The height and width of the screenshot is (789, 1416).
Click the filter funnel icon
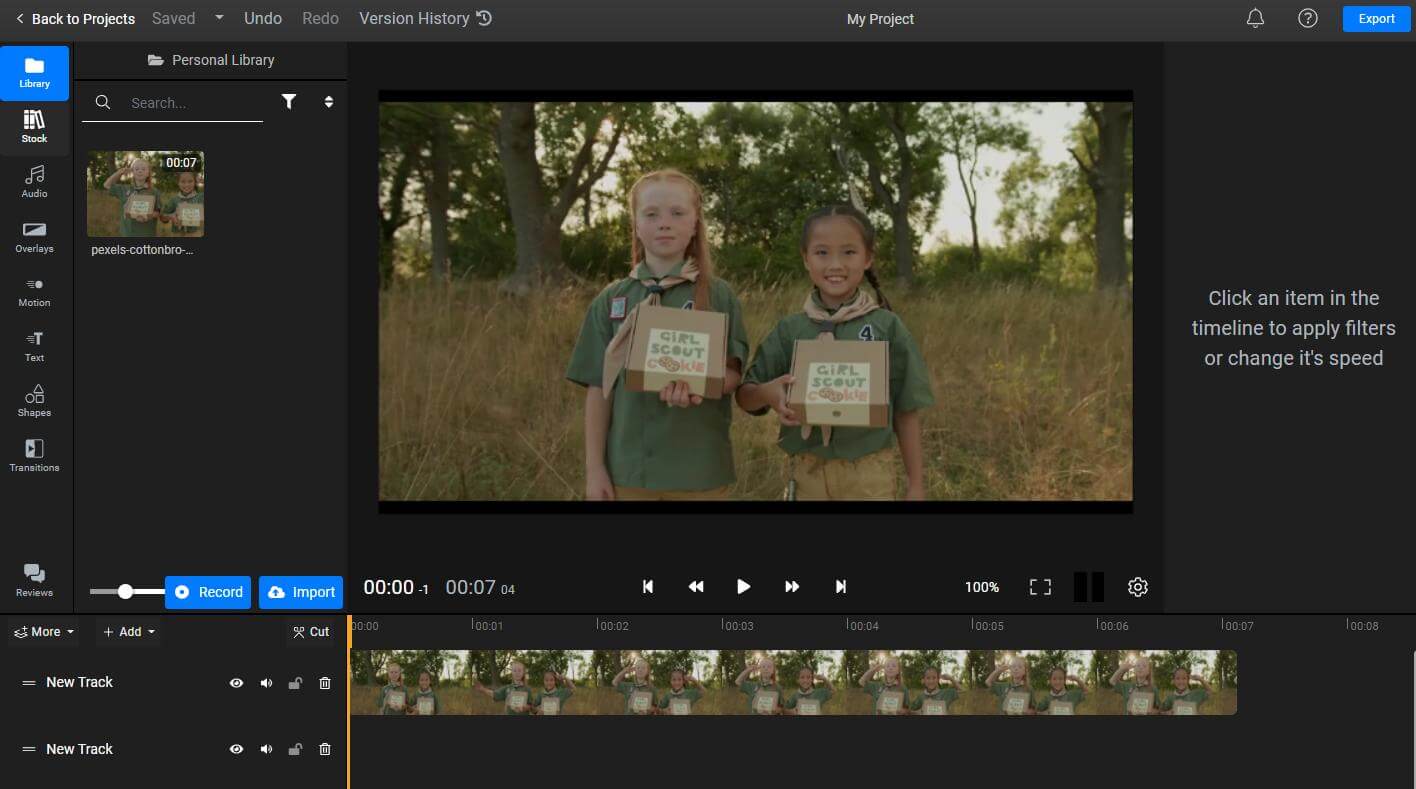click(x=289, y=101)
